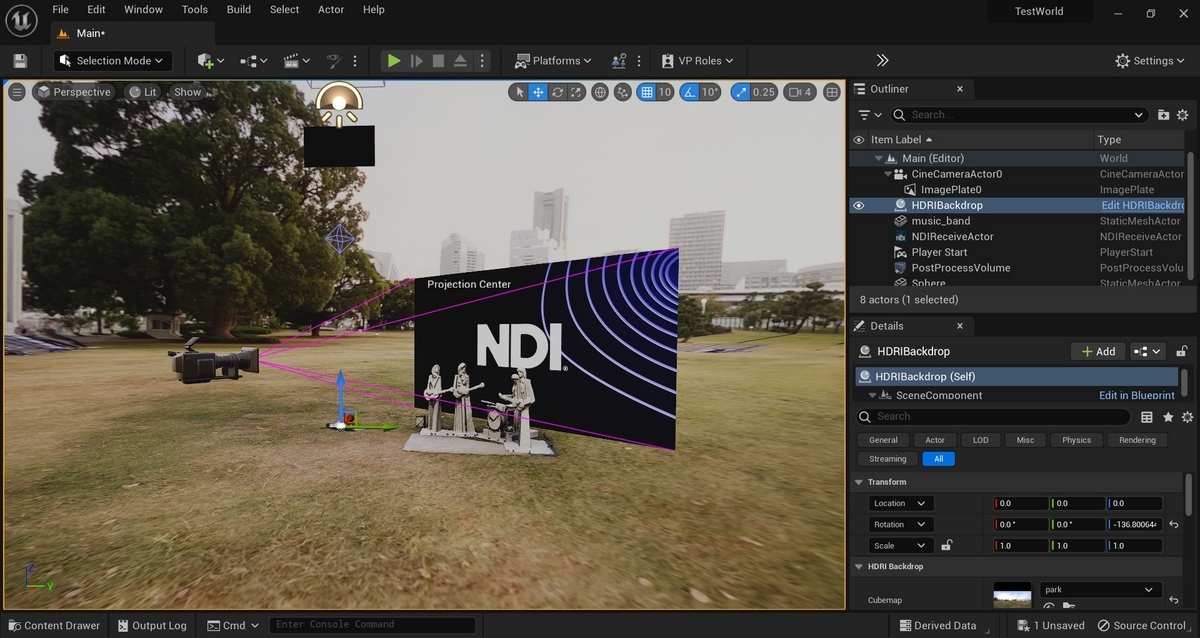
Task: Open the Lit view mode menu
Action: pos(143,92)
